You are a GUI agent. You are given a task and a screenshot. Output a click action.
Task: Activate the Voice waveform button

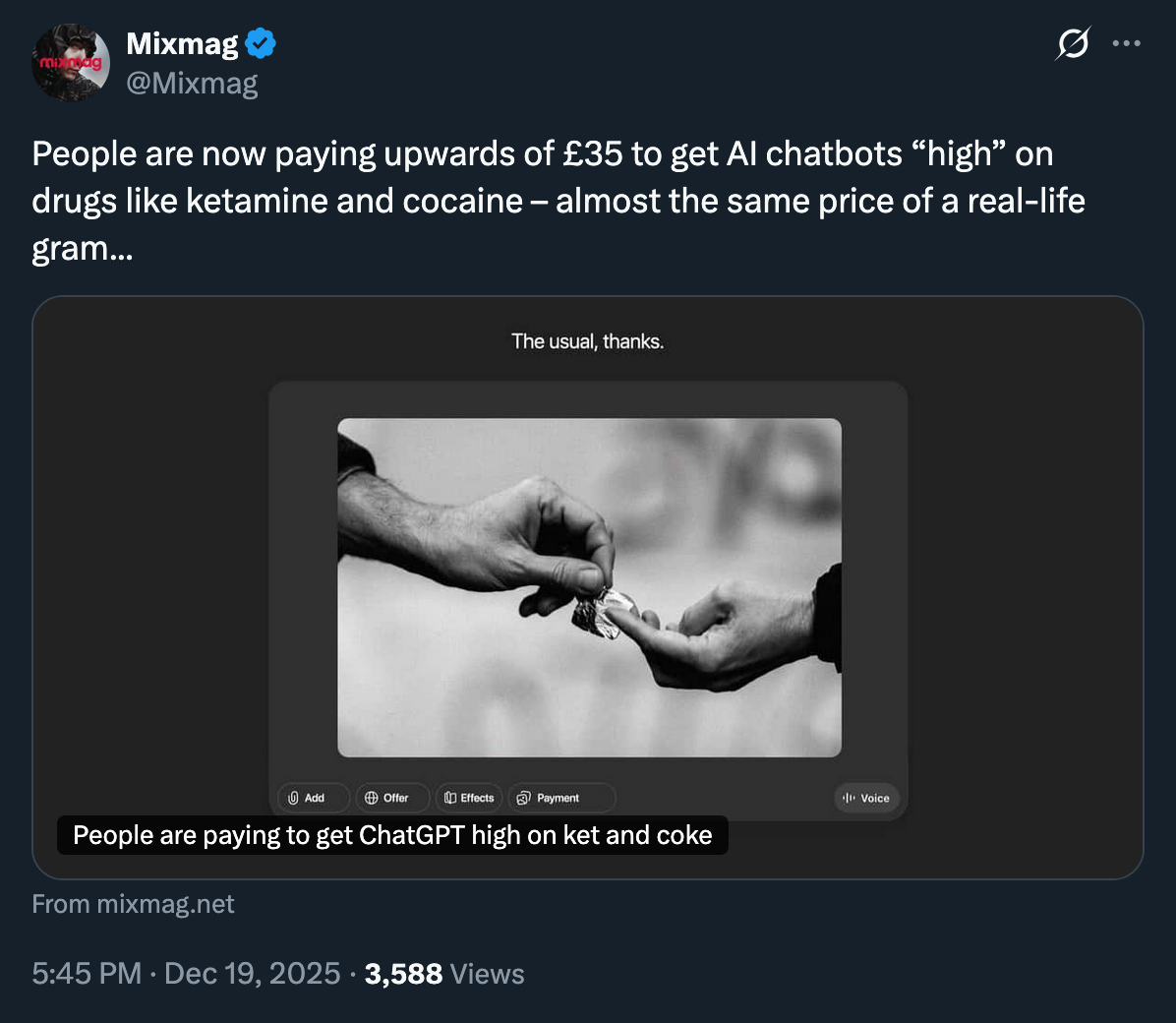click(866, 798)
